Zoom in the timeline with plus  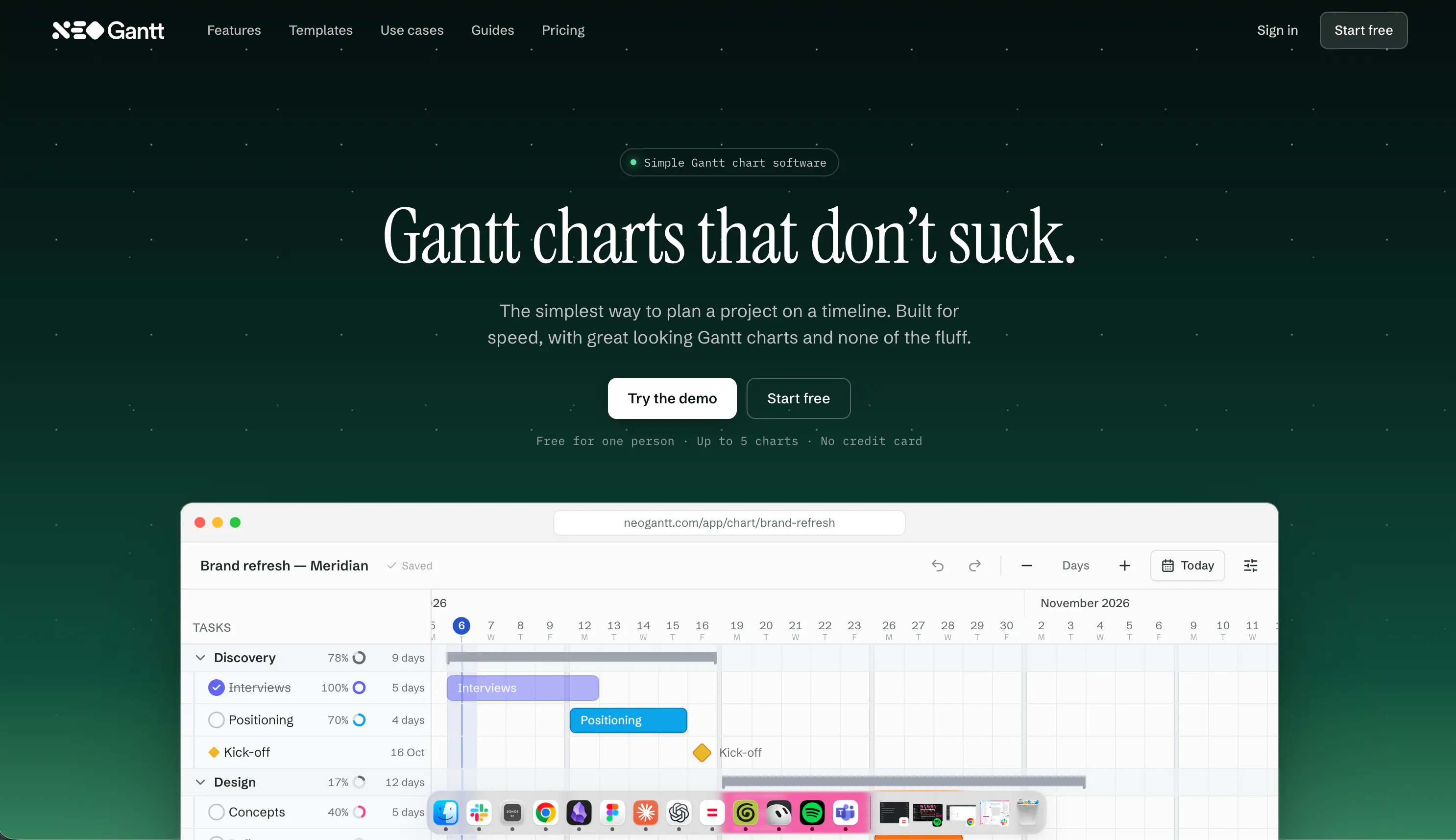(x=1124, y=566)
